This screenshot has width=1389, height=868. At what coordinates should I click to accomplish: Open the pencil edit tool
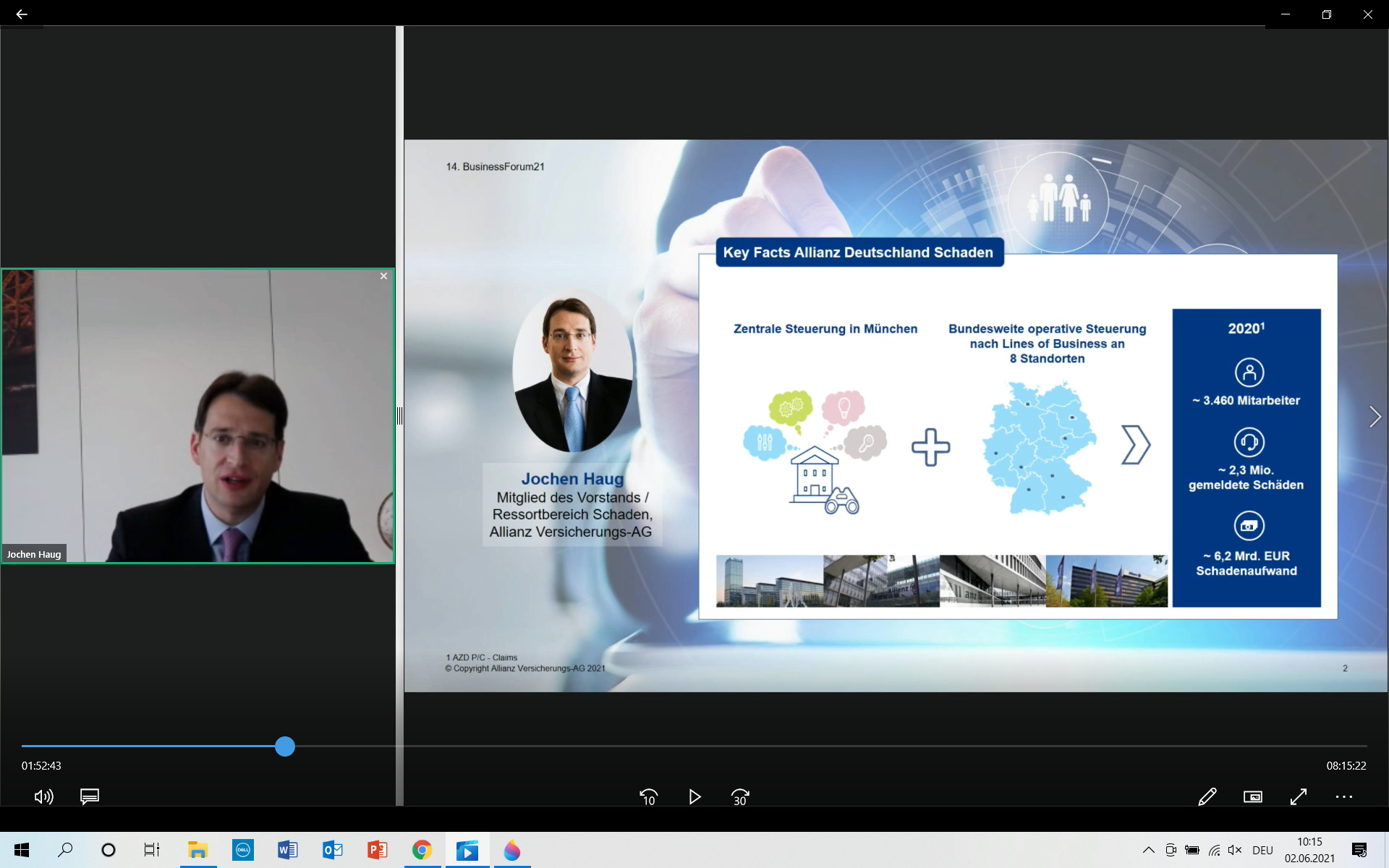pyautogui.click(x=1207, y=796)
